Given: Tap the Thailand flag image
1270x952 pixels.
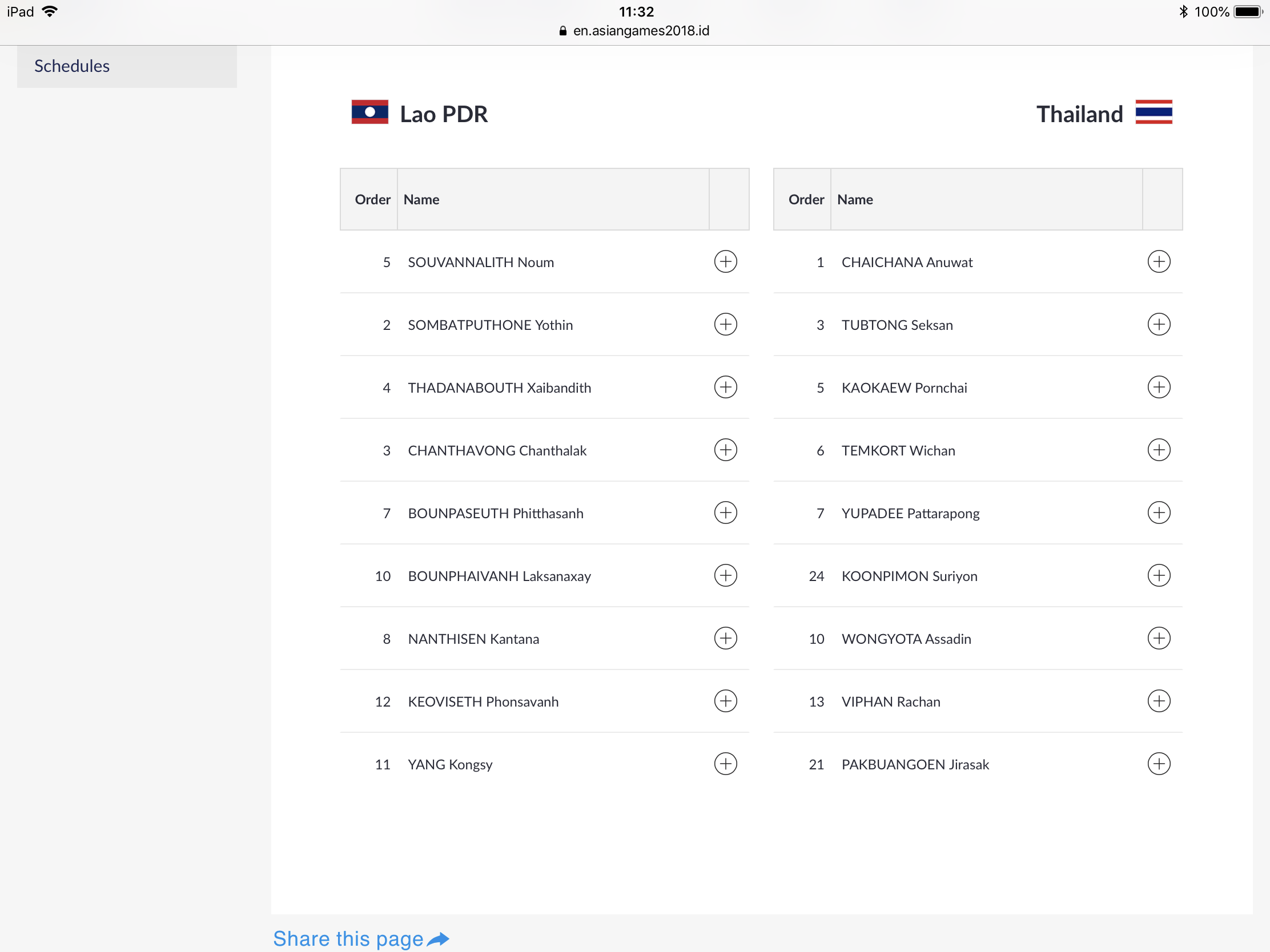Looking at the screenshot, I should tap(1154, 112).
